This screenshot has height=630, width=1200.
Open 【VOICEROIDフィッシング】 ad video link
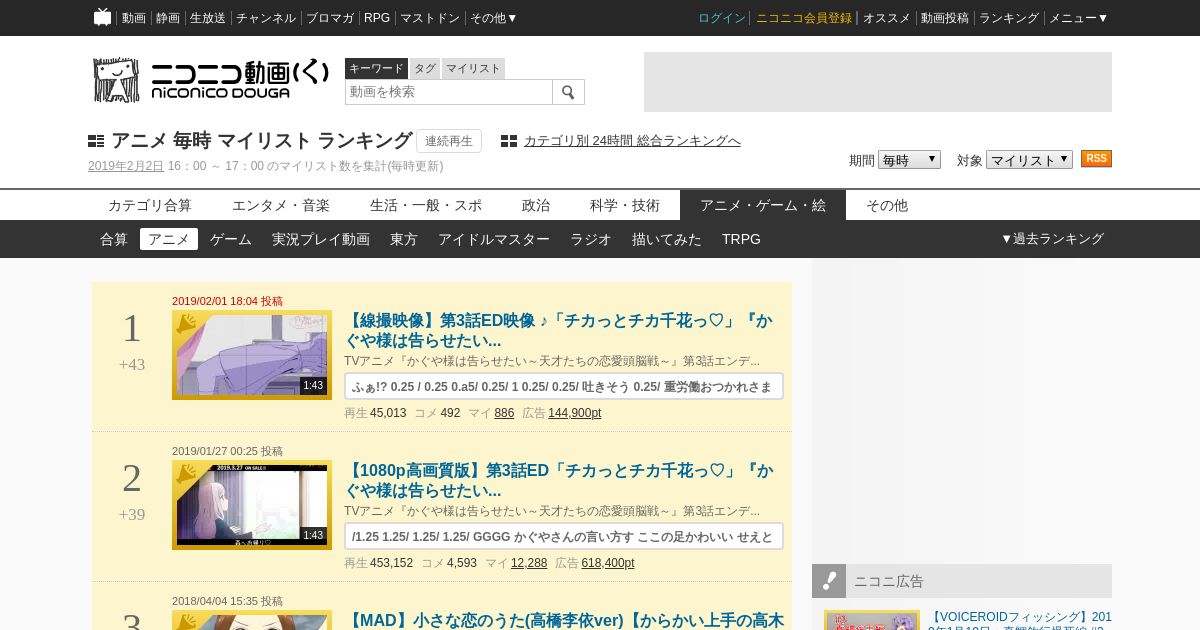pos(1020,620)
